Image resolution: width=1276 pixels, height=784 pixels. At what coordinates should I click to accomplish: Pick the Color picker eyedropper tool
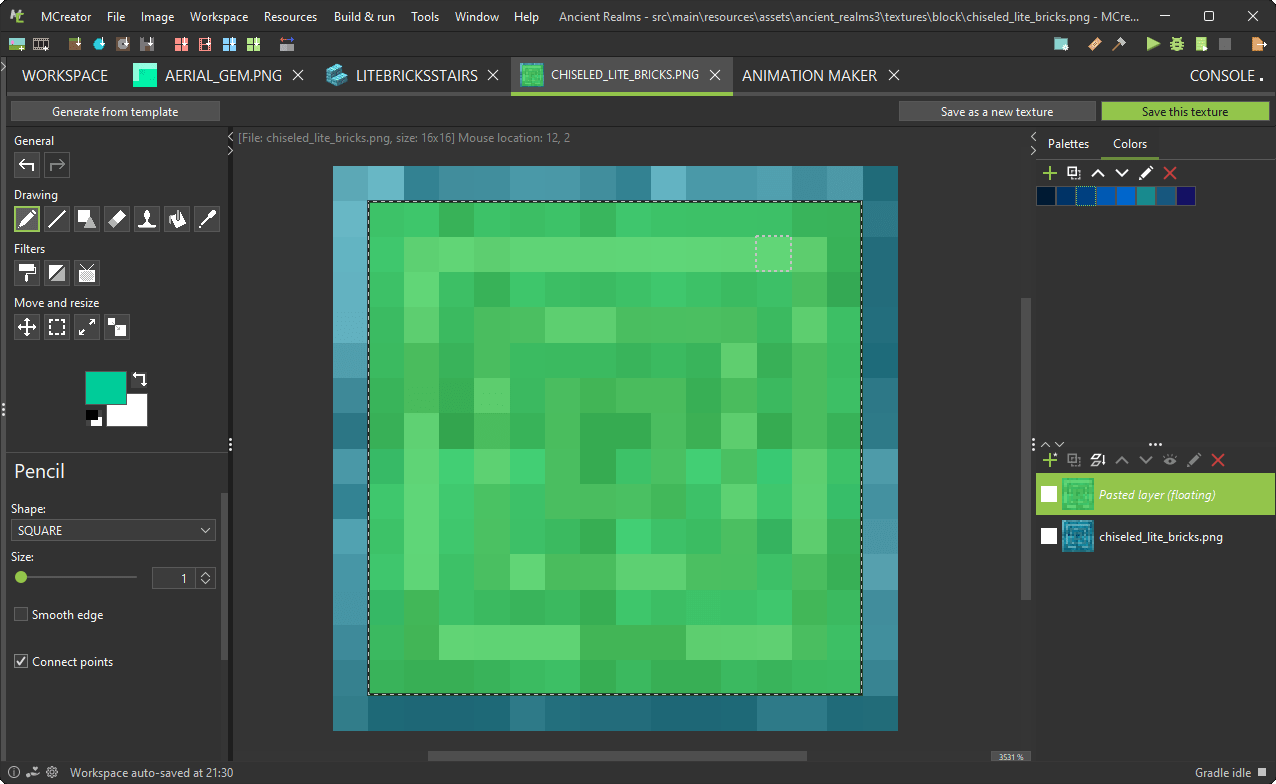207,219
